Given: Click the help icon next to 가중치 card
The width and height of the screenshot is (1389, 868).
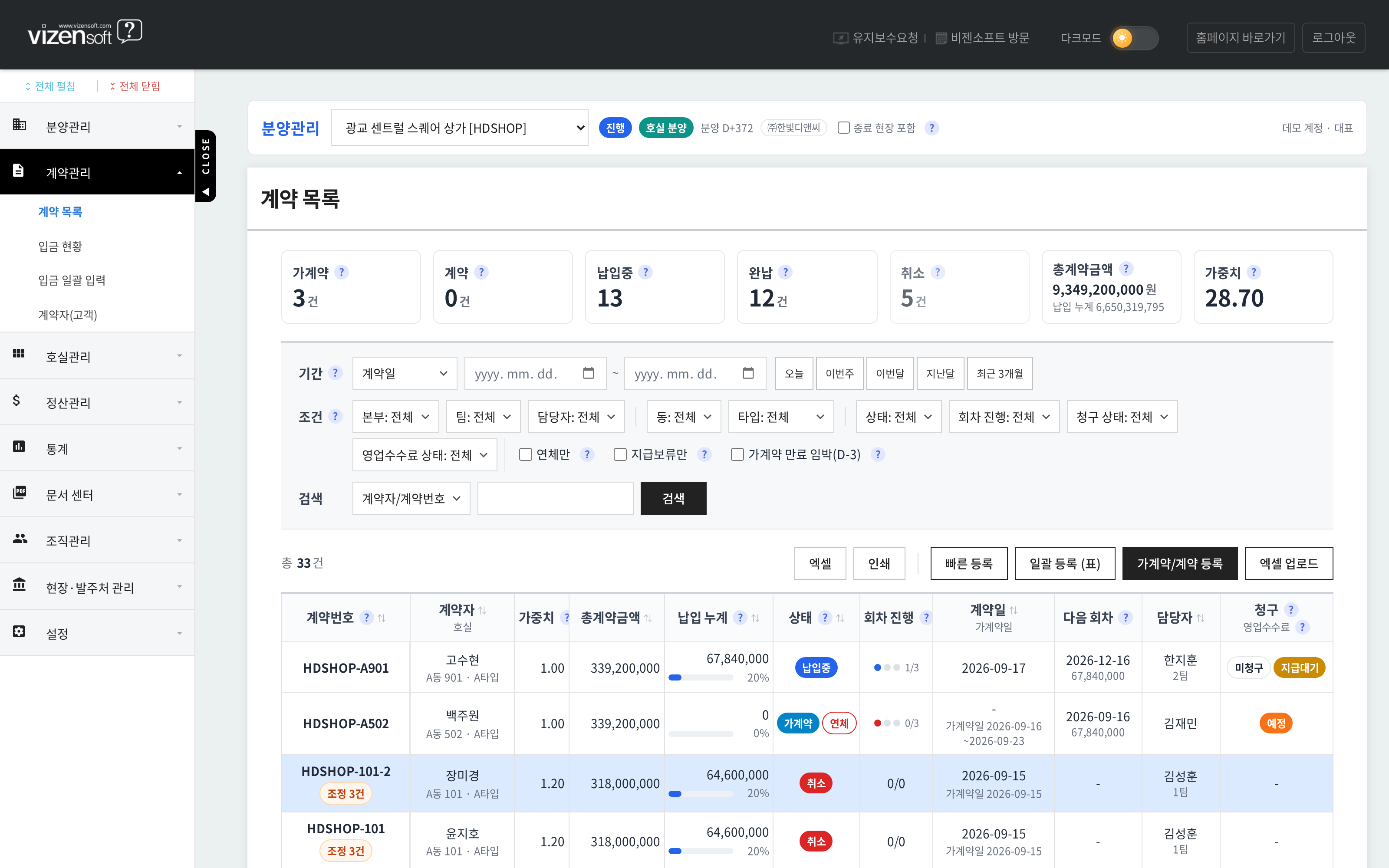Looking at the screenshot, I should click(1254, 272).
